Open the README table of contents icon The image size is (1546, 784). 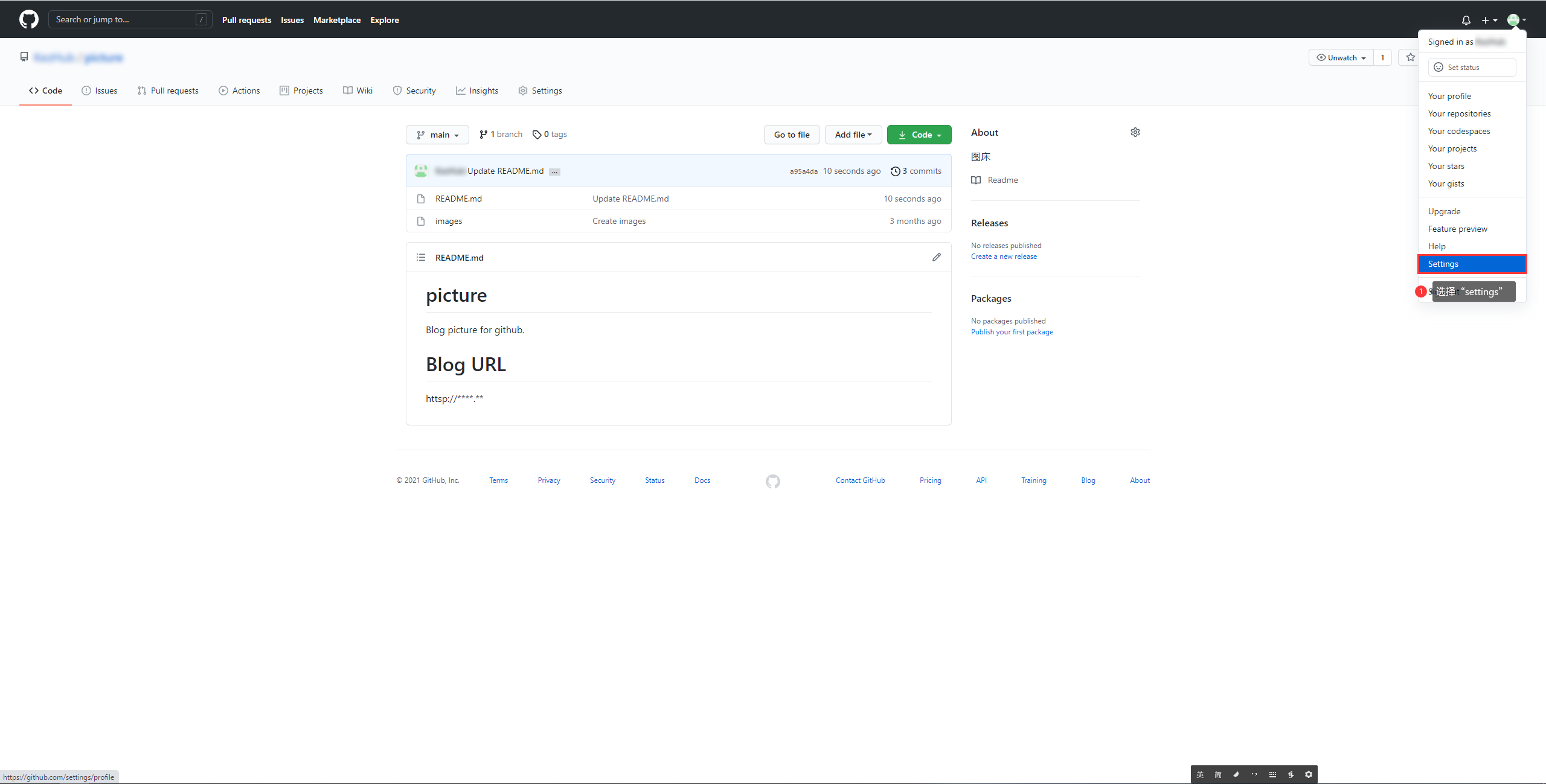coord(421,257)
